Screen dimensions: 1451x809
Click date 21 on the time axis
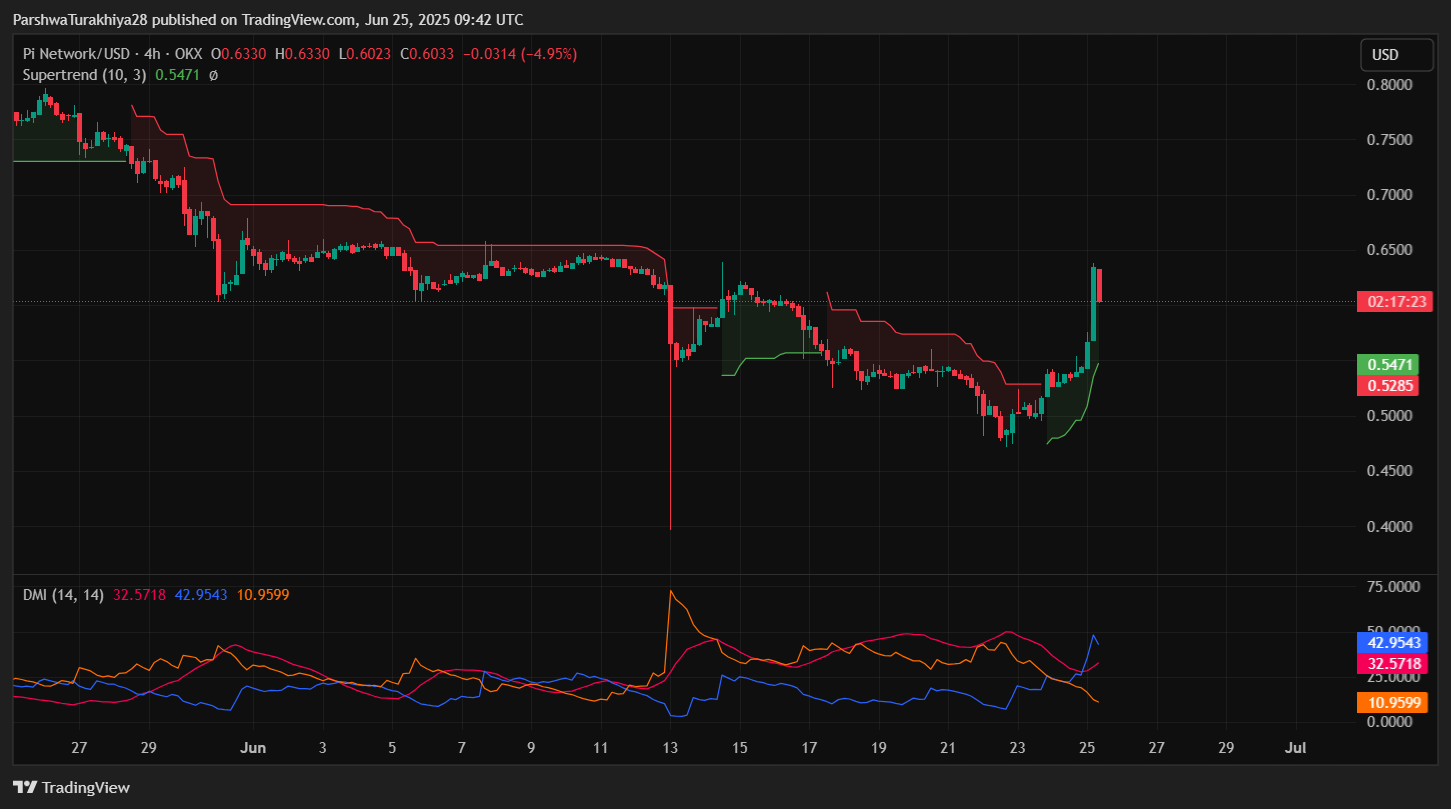pos(949,747)
